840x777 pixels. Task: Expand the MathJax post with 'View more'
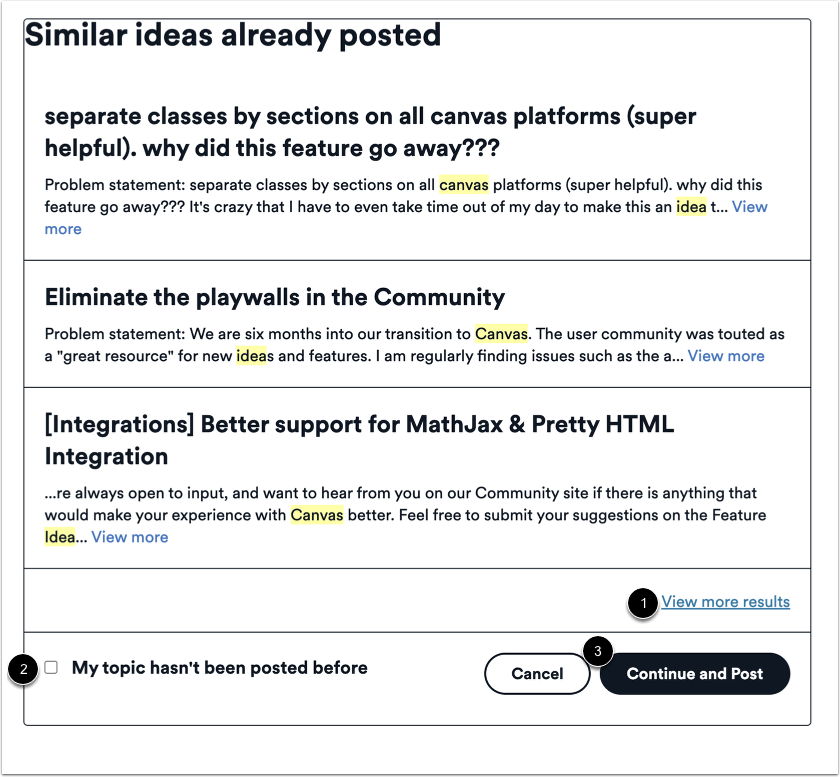(x=129, y=537)
